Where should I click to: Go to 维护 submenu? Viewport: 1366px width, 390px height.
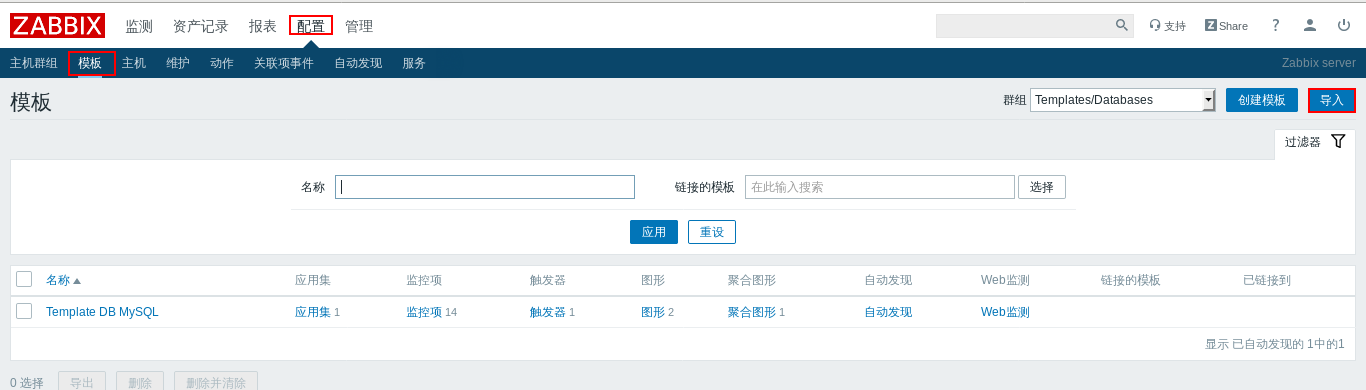click(178, 63)
